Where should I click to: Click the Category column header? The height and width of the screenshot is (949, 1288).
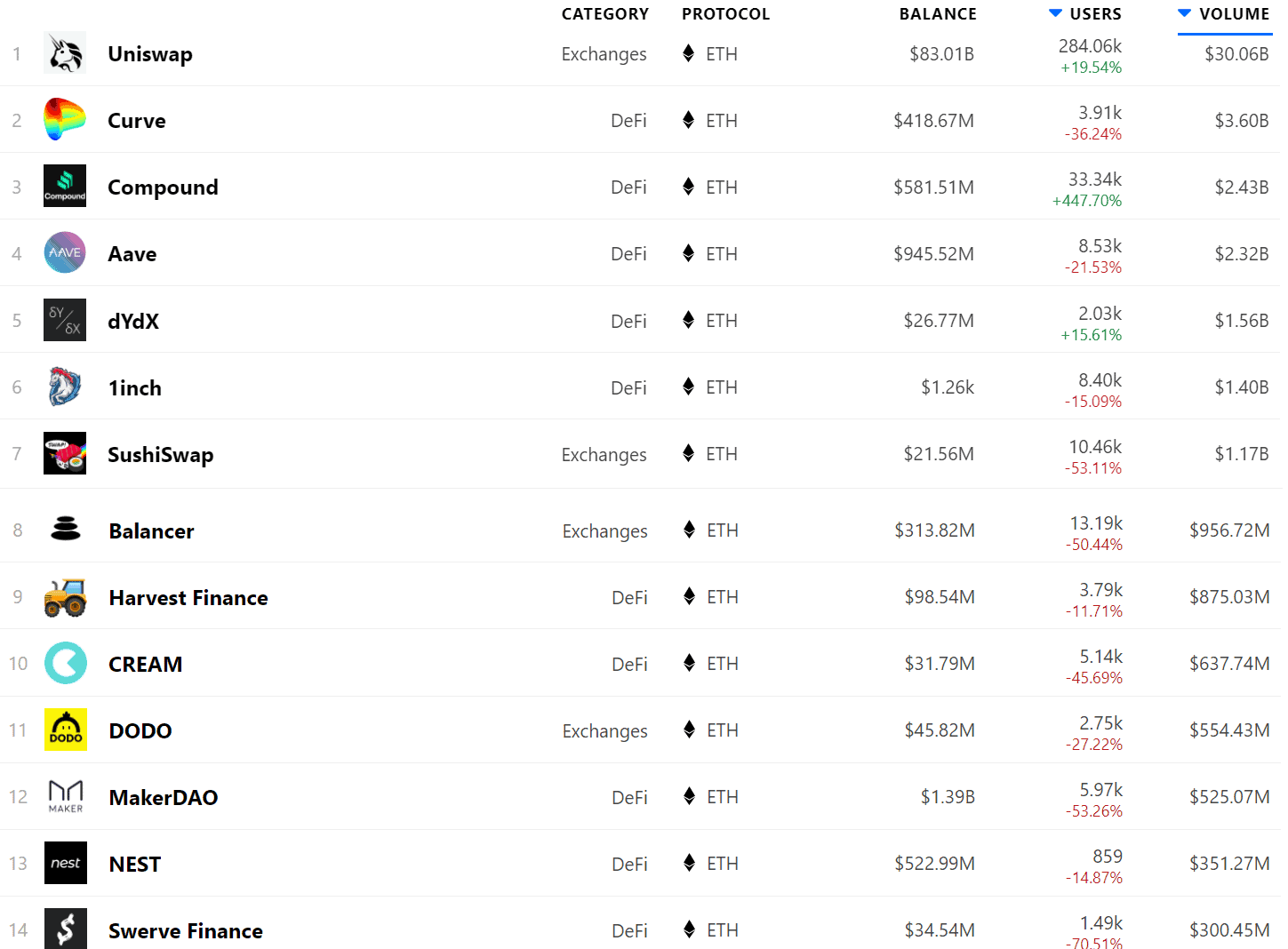click(x=604, y=14)
